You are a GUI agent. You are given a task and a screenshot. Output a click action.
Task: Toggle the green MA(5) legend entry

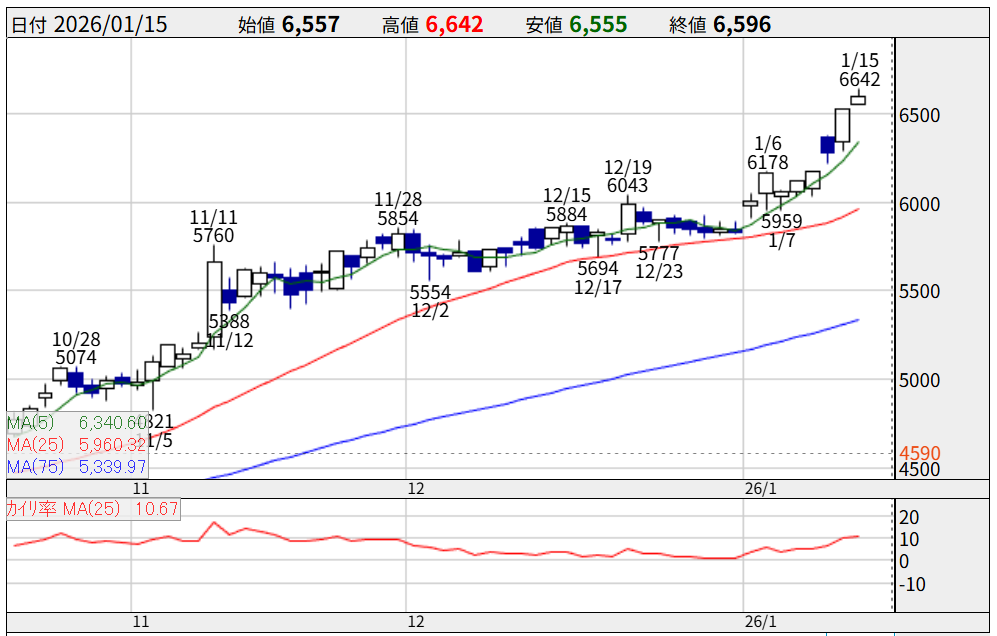click(77, 423)
